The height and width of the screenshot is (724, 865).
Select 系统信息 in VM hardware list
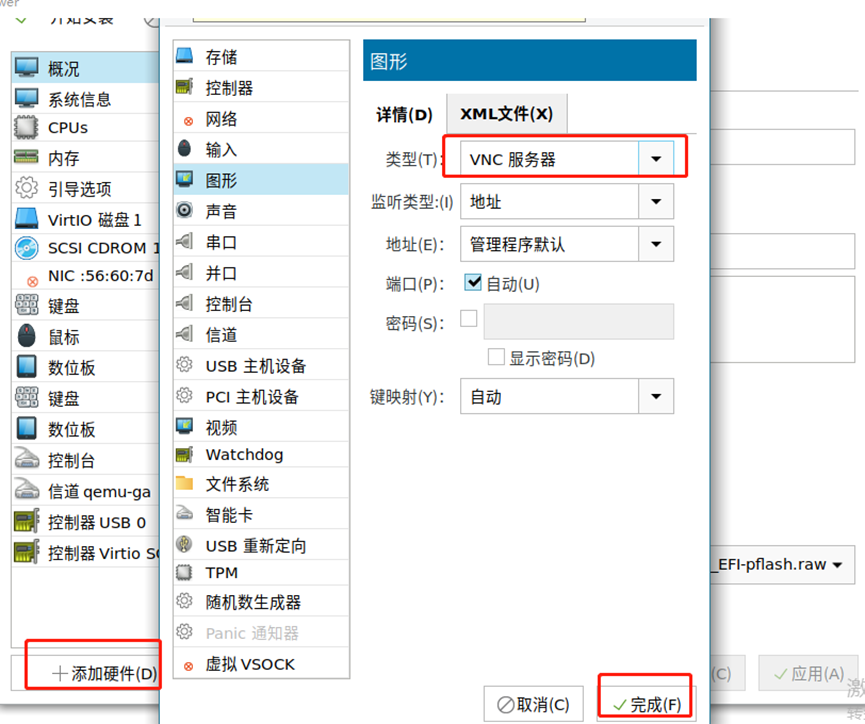tap(86, 99)
